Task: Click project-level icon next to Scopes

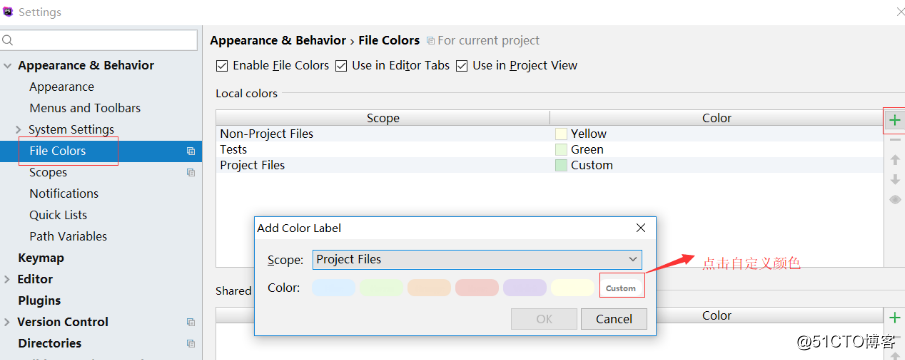Action: point(190,172)
